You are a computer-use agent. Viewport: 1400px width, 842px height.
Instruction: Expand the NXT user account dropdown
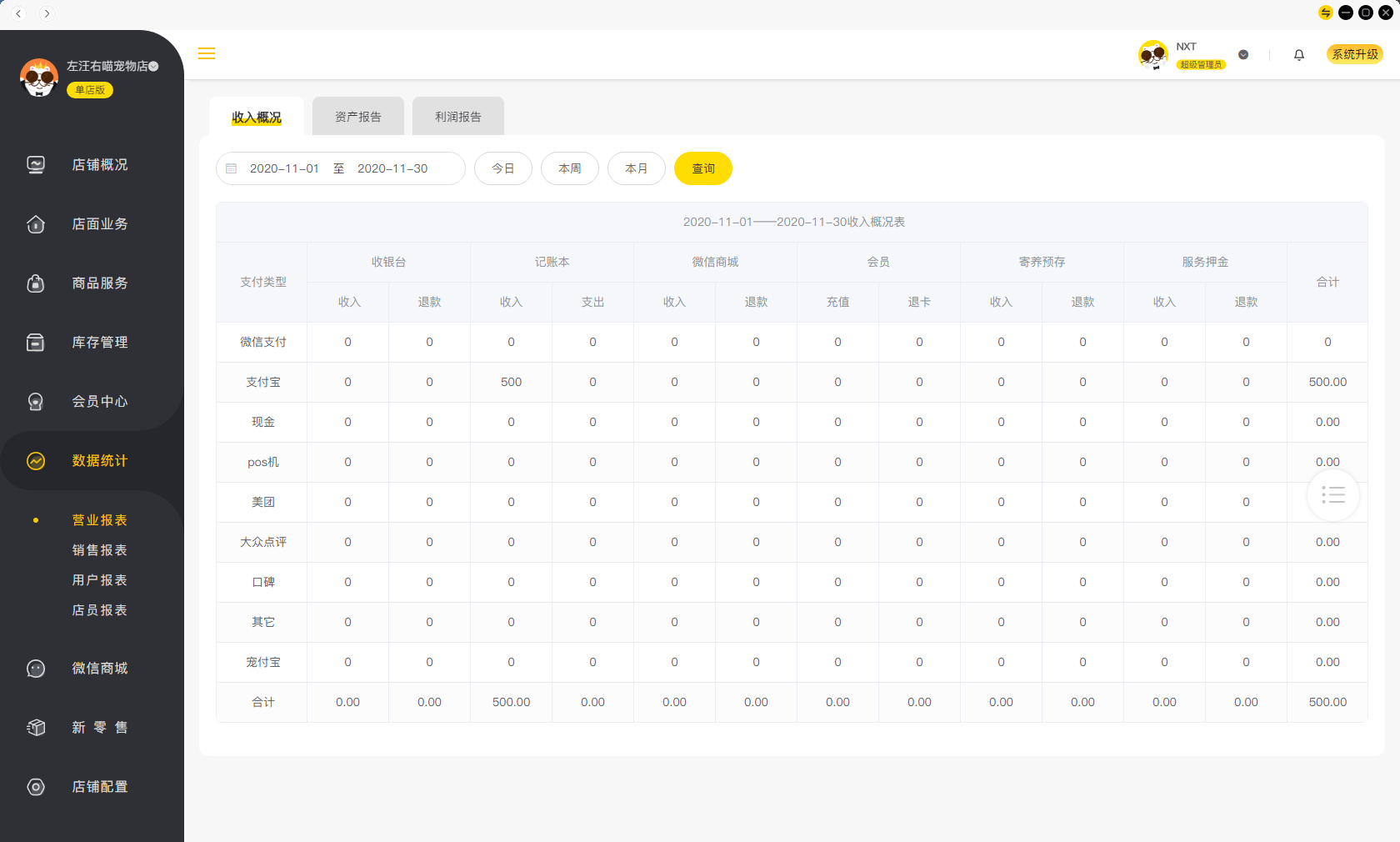point(1242,55)
